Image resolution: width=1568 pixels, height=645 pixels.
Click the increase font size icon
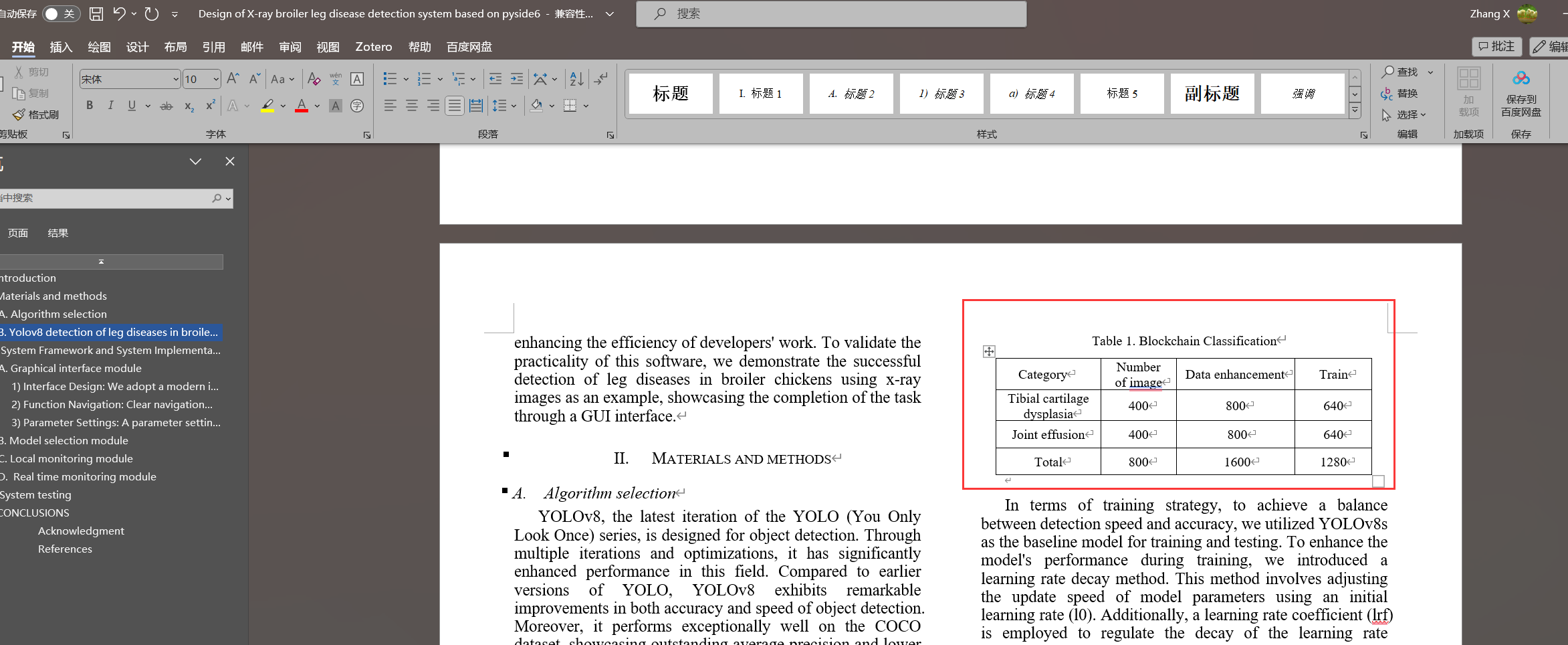233,78
